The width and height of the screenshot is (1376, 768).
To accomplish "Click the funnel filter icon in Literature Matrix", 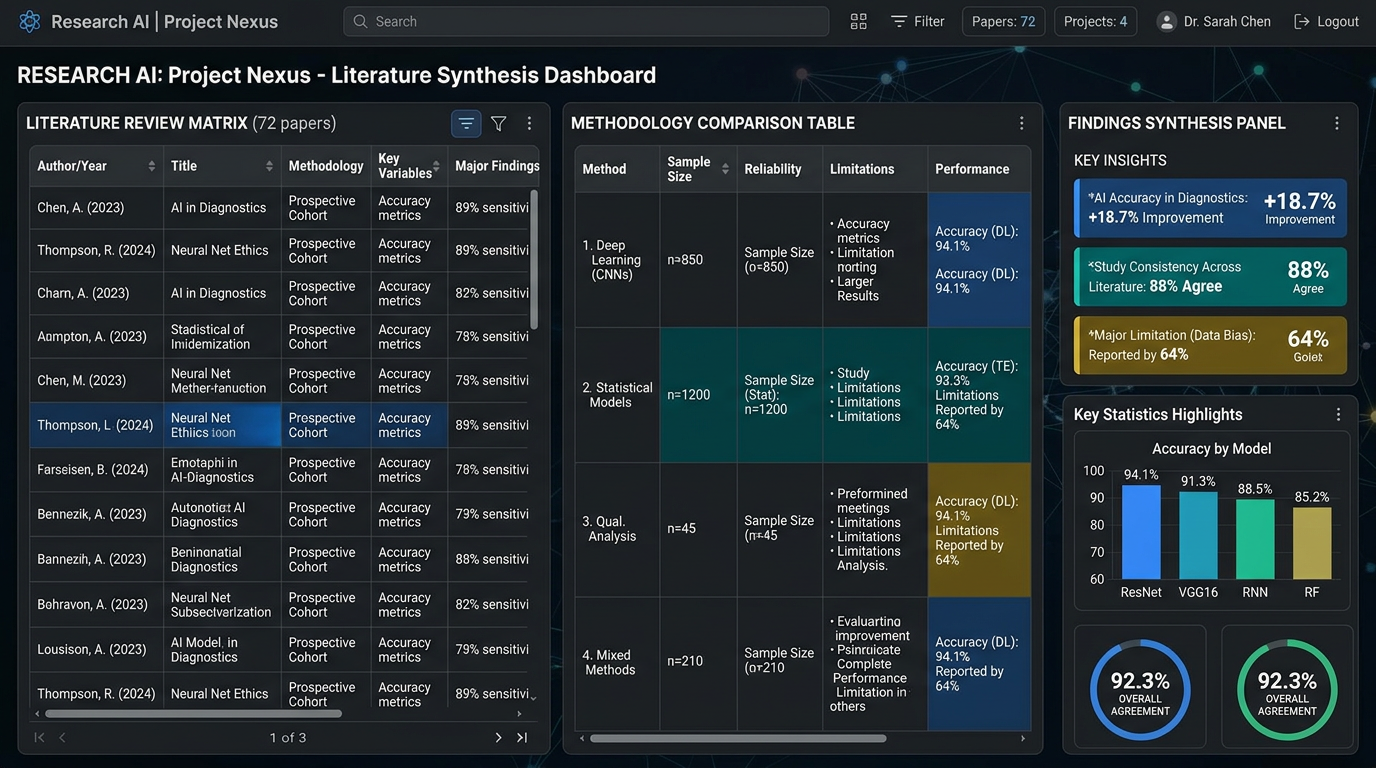I will pos(498,123).
